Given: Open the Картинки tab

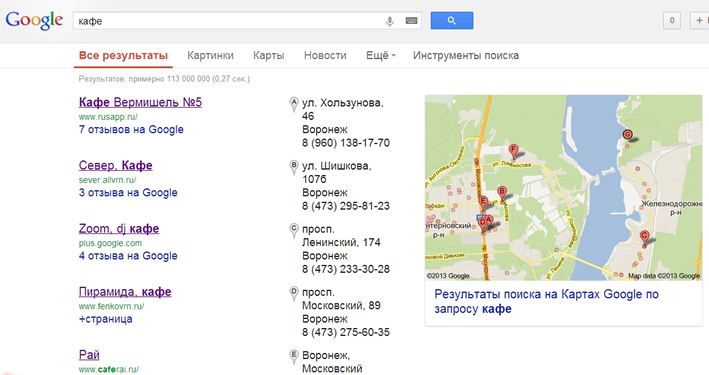Looking at the screenshot, I should (x=210, y=56).
